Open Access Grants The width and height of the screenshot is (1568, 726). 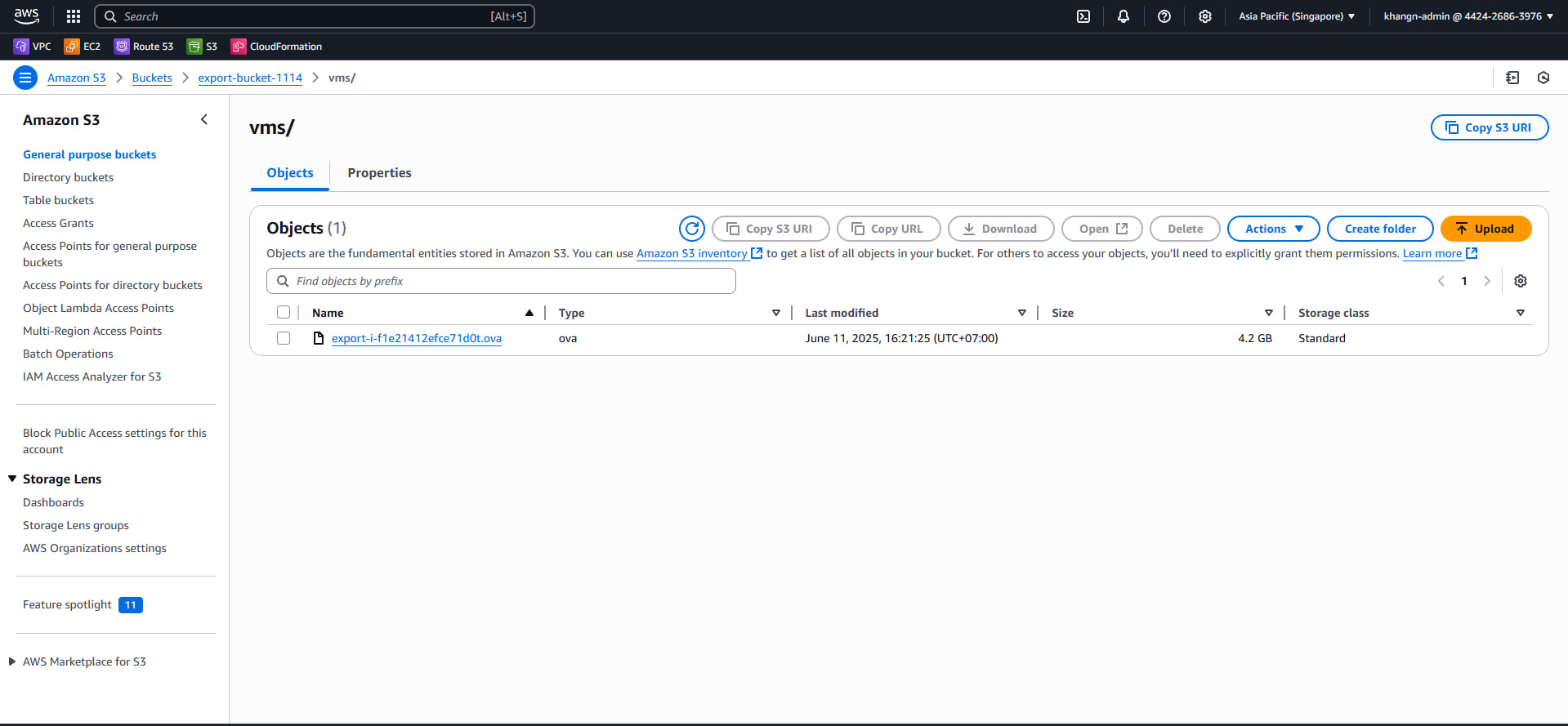(x=58, y=223)
